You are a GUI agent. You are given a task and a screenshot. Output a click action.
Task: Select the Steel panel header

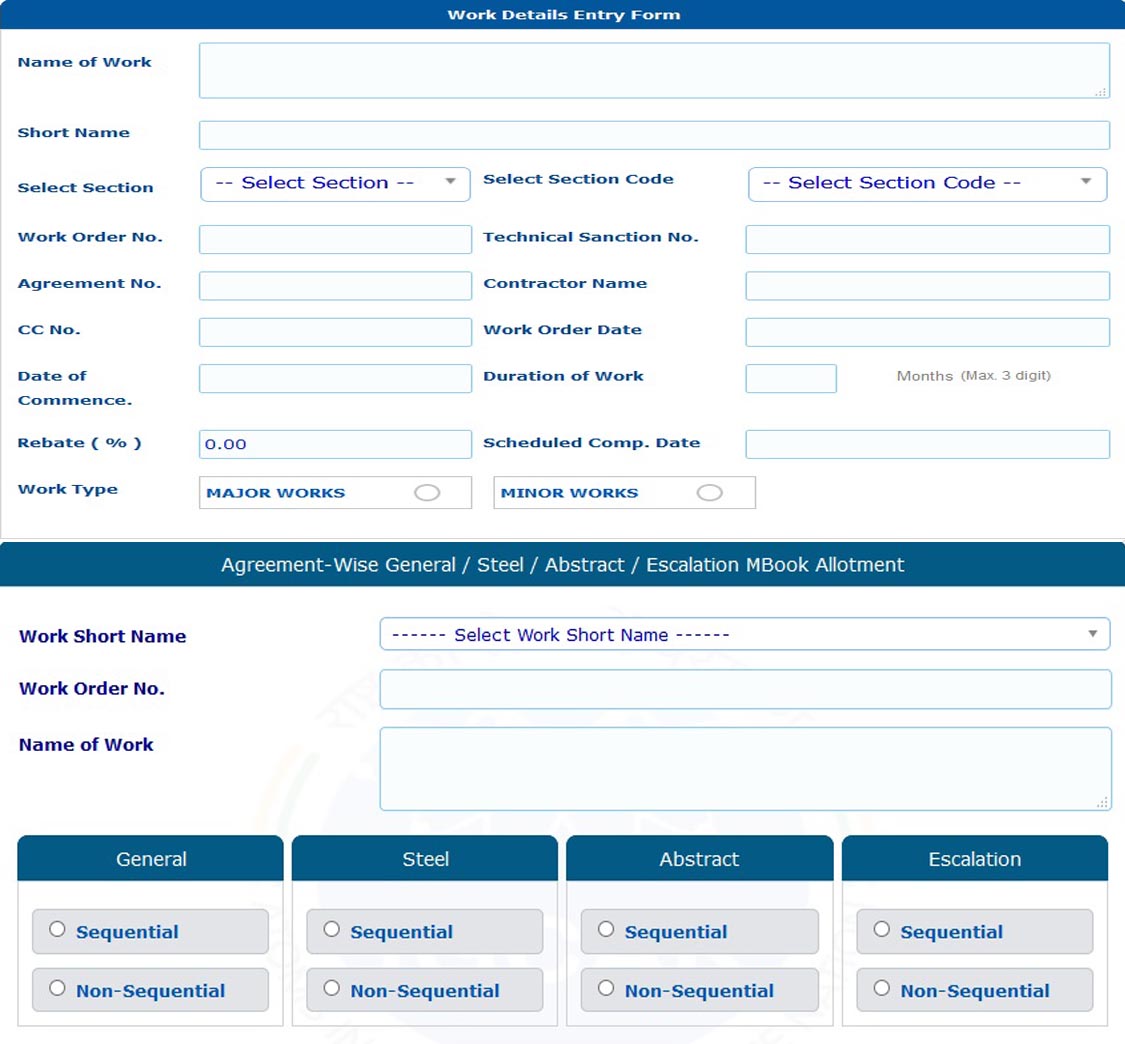[424, 859]
